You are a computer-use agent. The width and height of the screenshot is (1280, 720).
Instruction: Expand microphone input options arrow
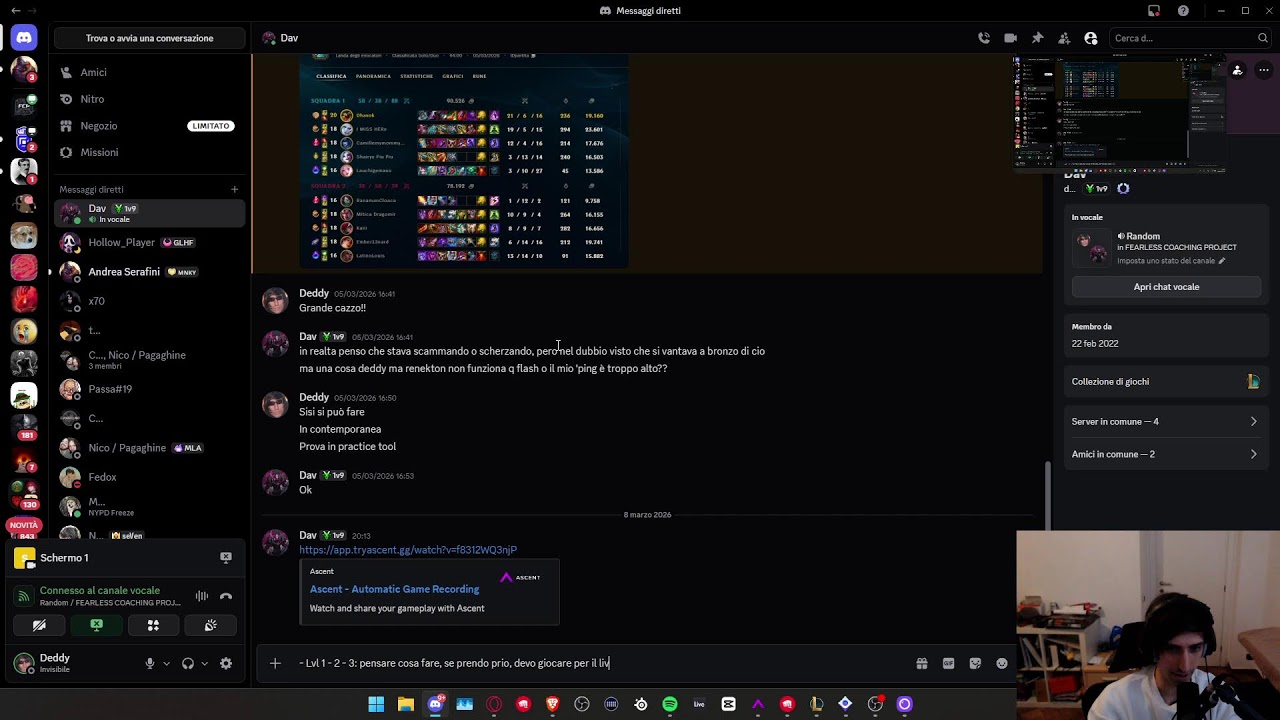[x=166, y=663]
